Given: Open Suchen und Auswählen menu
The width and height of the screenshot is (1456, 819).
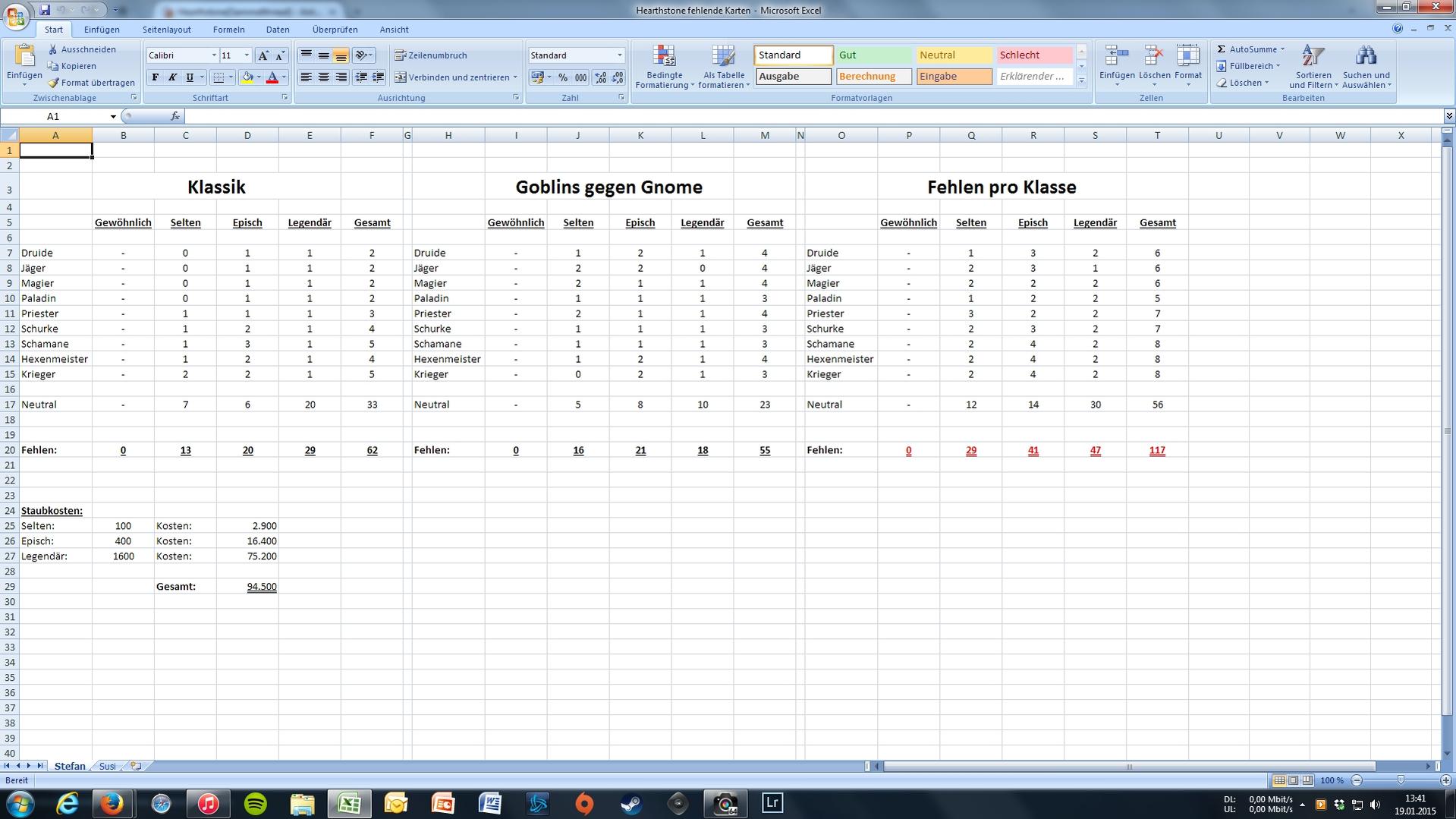Looking at the screenshot, I should coord(1366,67).
